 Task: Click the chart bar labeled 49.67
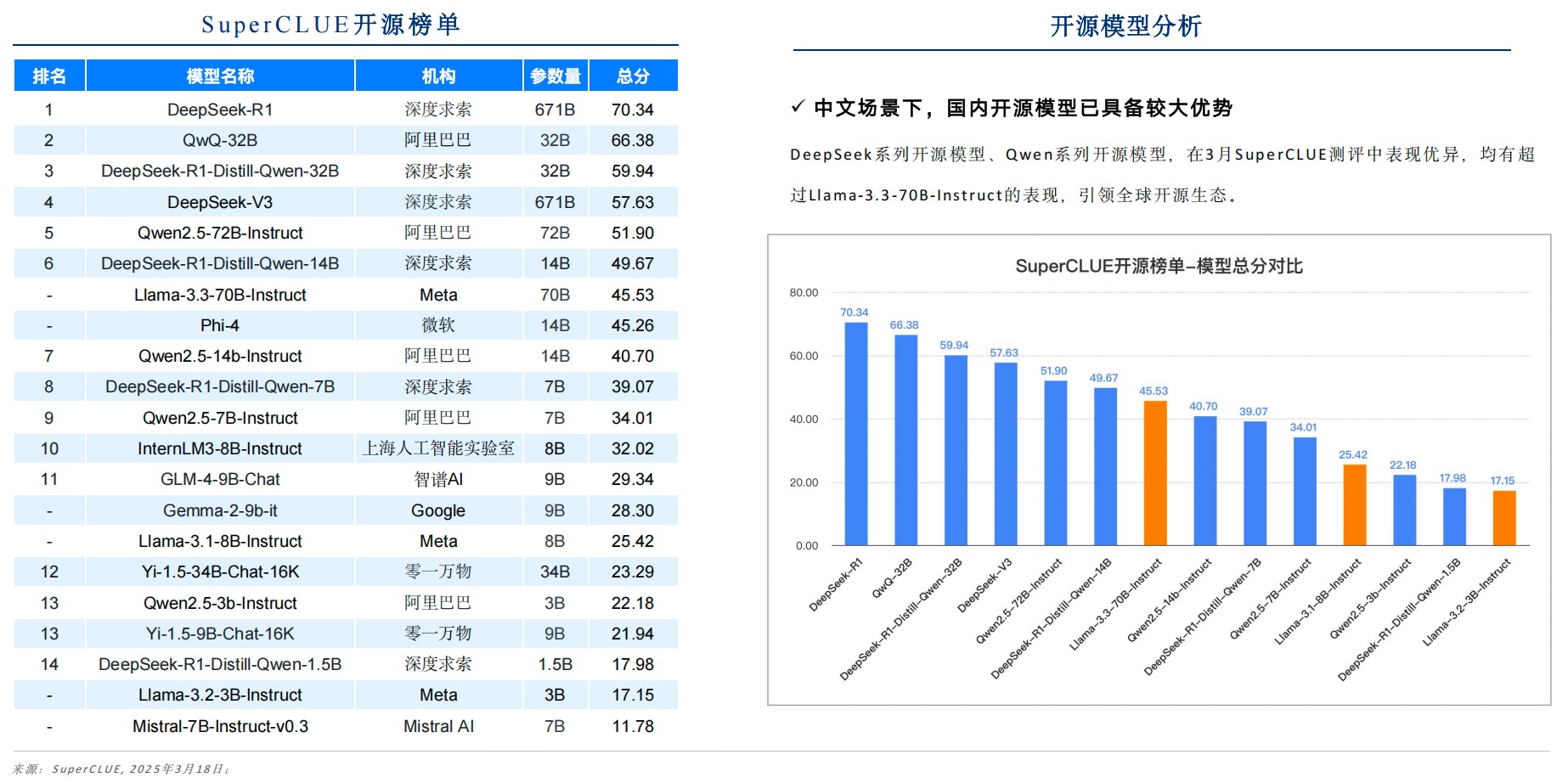tap(1106, 466)
